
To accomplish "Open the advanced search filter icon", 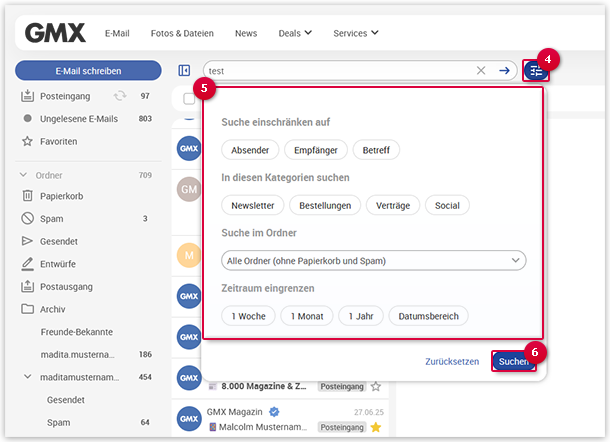I will (x=535, y=71).
